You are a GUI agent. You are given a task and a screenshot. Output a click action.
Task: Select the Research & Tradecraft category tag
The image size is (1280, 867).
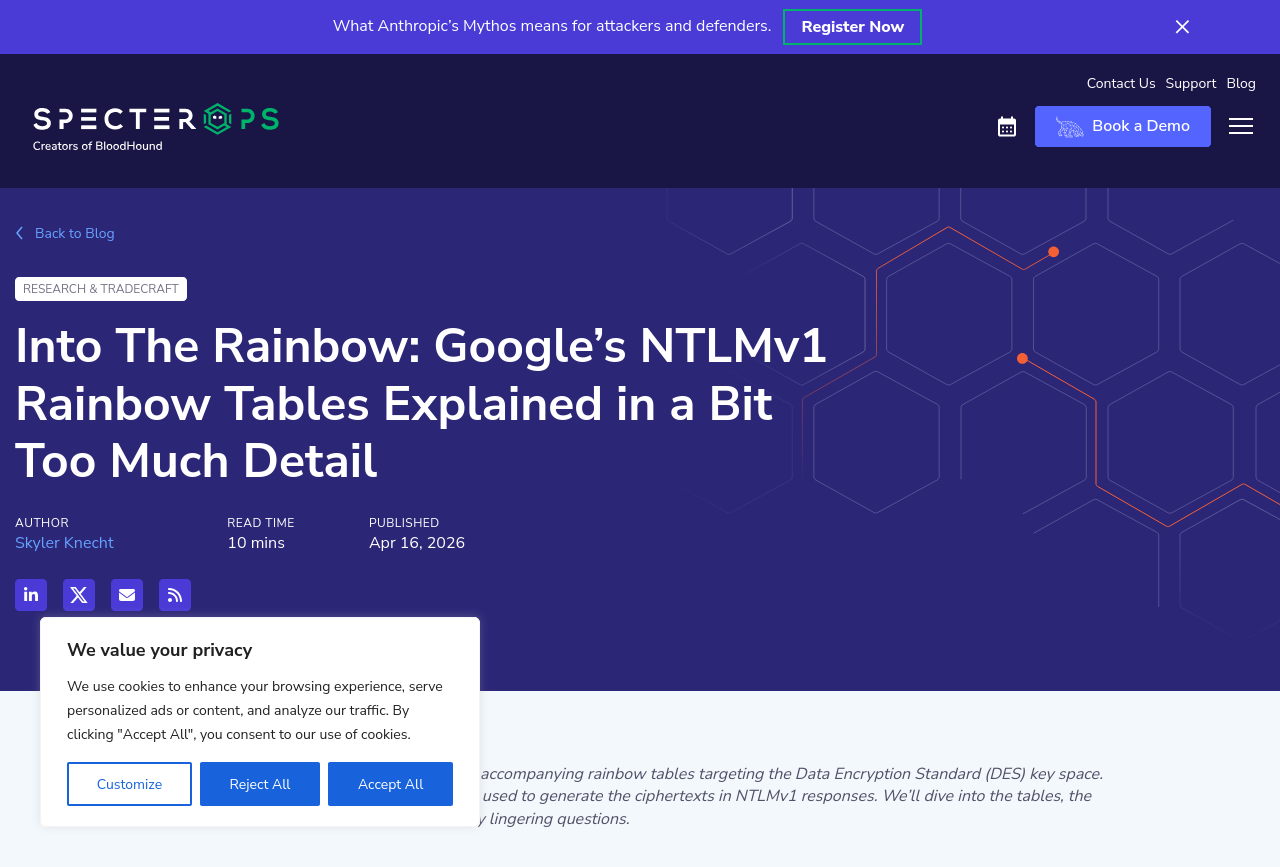point(101,289)
